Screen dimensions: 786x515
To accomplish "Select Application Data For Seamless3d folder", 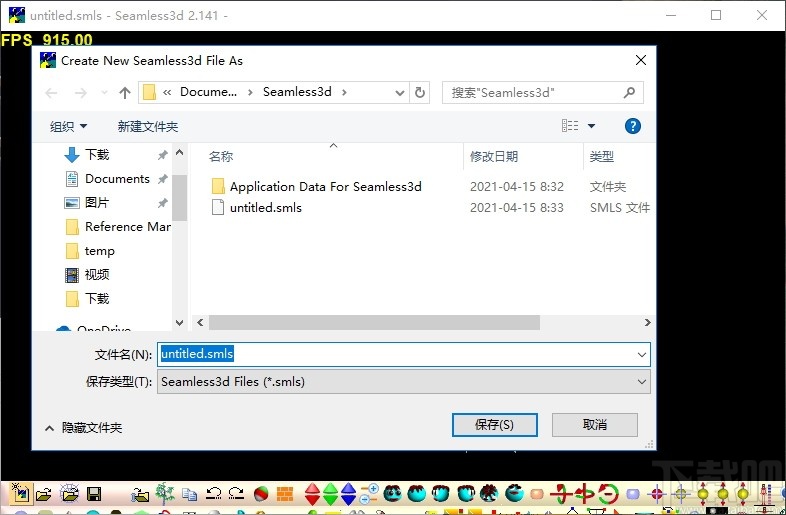I will (x=325, y=187).
